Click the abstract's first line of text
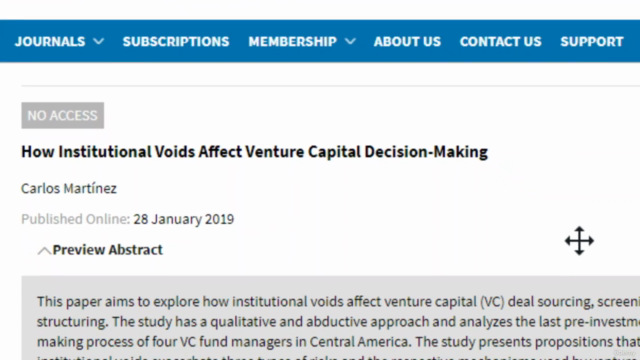The width and height of the screenshot is (640, 360). point(338,302)
